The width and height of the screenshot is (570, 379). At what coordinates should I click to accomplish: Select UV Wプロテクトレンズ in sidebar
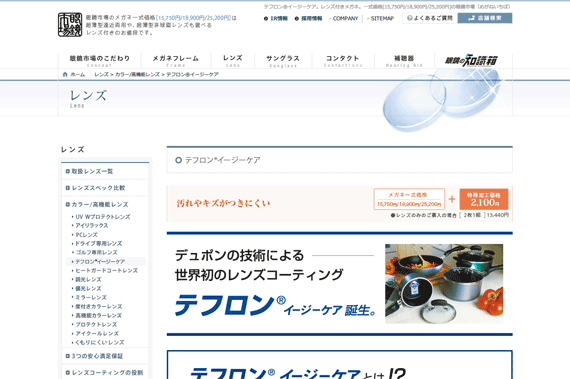tap(101, 217)
